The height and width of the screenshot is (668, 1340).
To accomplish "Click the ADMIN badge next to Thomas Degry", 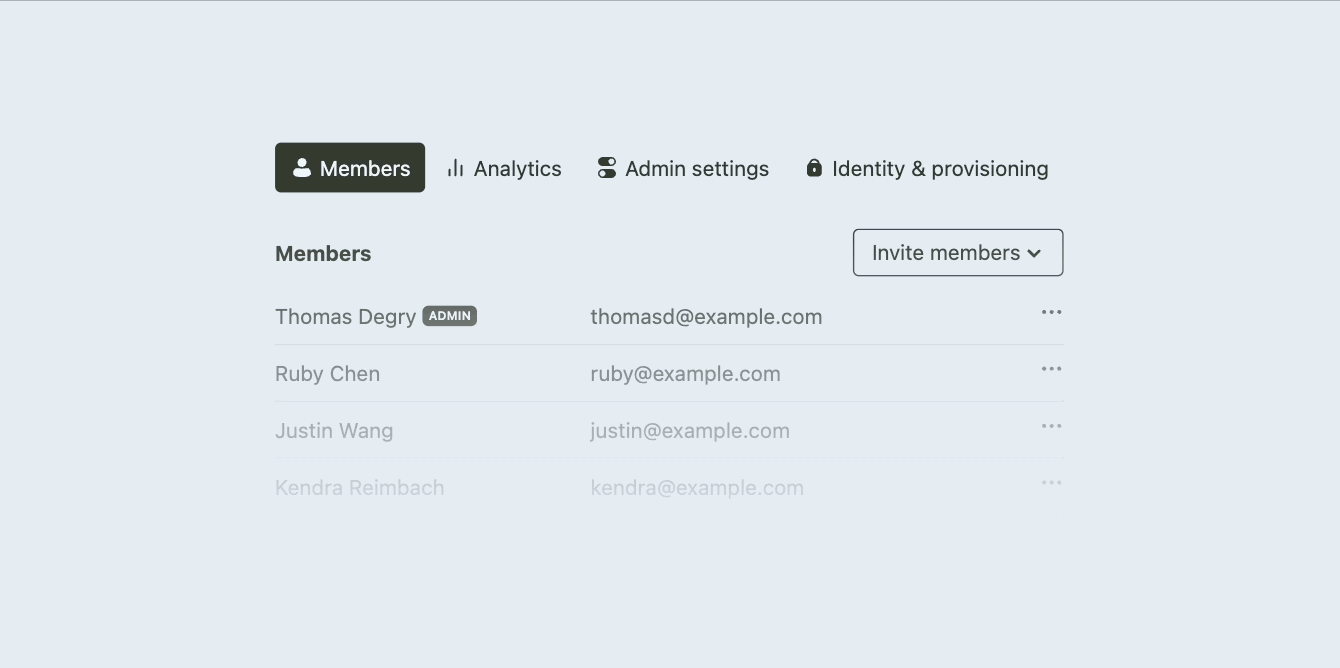I will click(450, 316).
